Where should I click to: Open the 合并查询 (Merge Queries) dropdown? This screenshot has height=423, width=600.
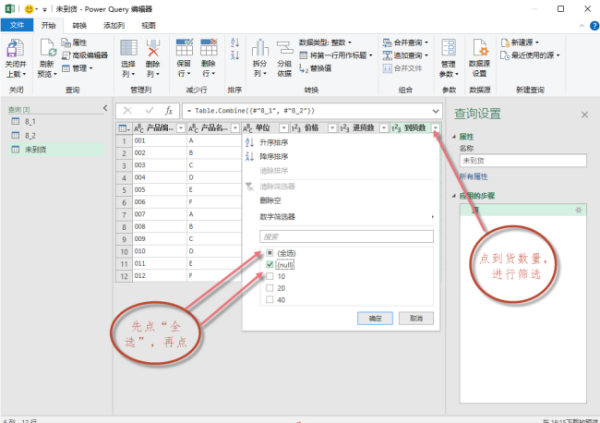point(408,43)
